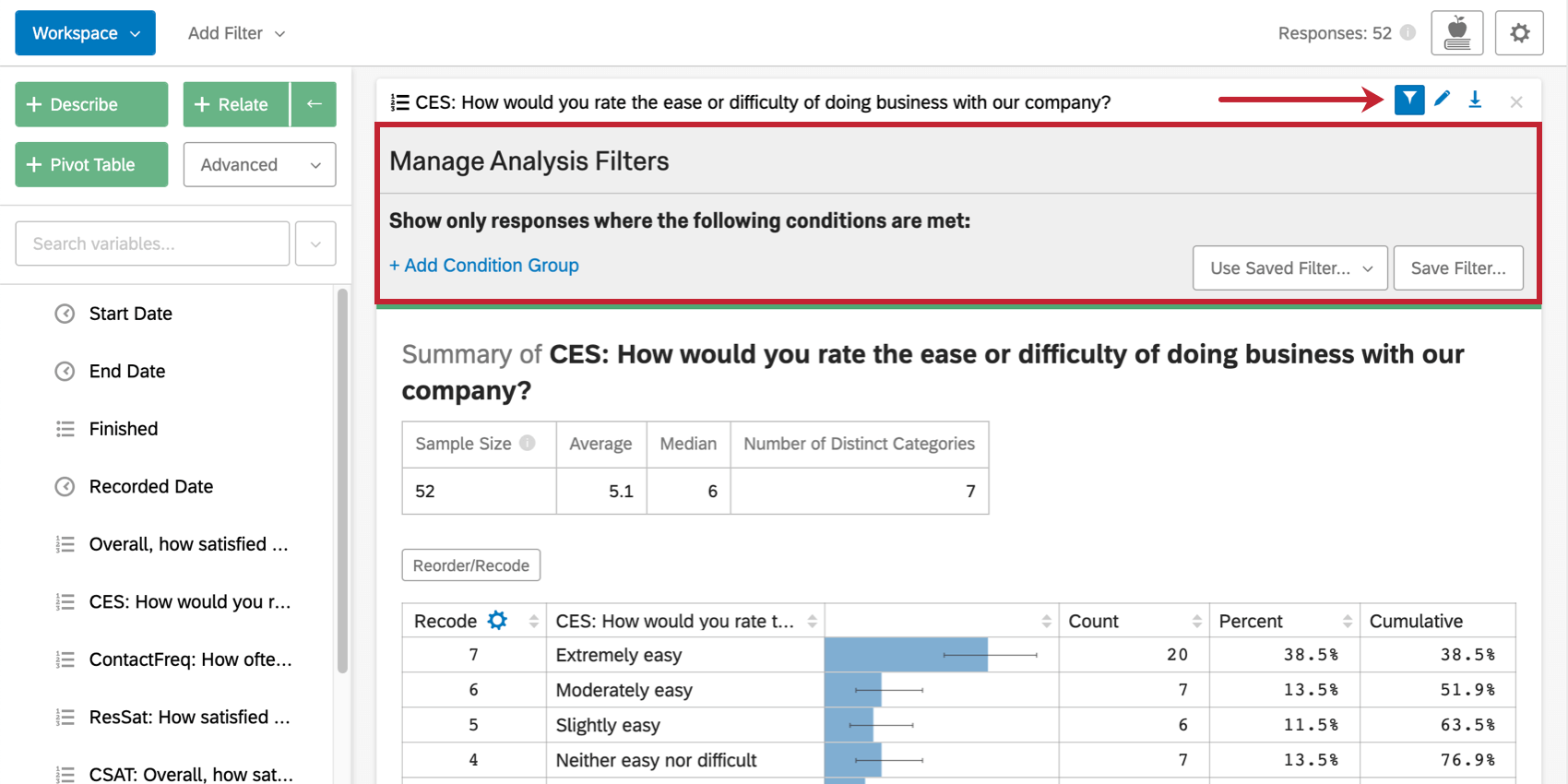Click the Add Condition Group link
This screenshot has width=1568, height=784.
point(484,266)
